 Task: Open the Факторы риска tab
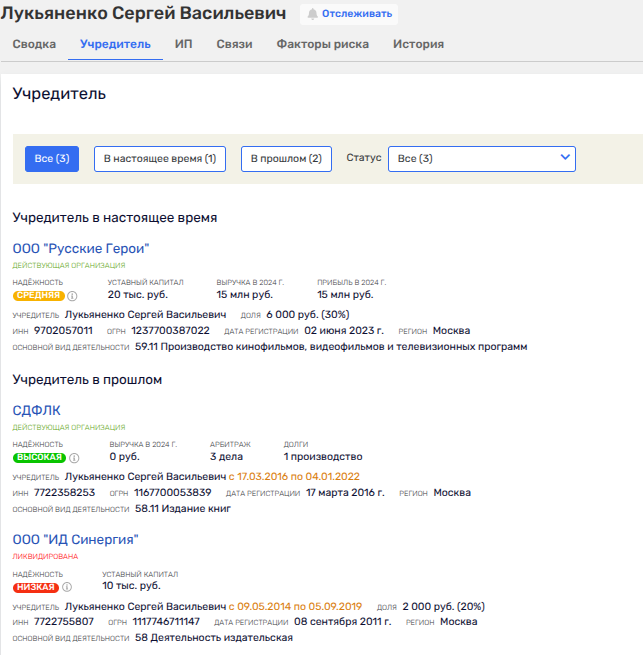click(322, 44)
